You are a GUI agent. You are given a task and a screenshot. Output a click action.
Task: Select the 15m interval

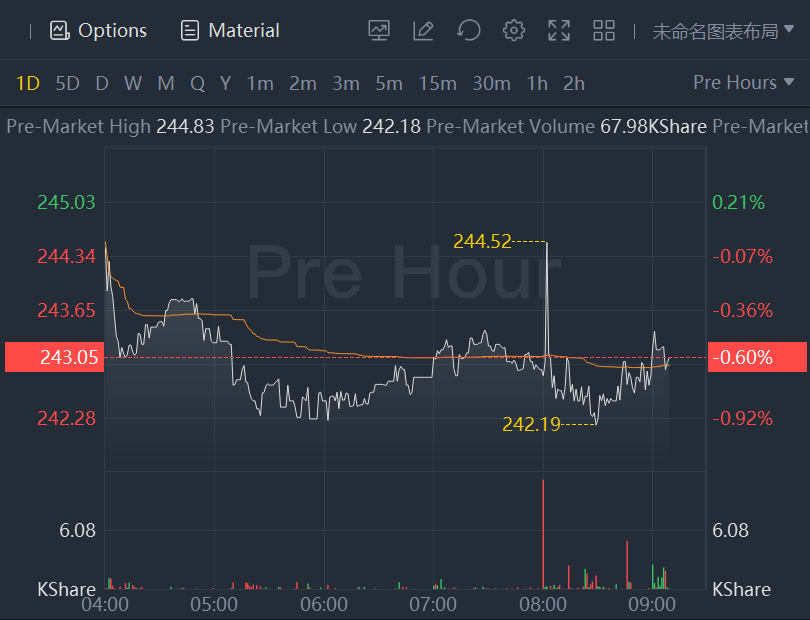point(437,84)
